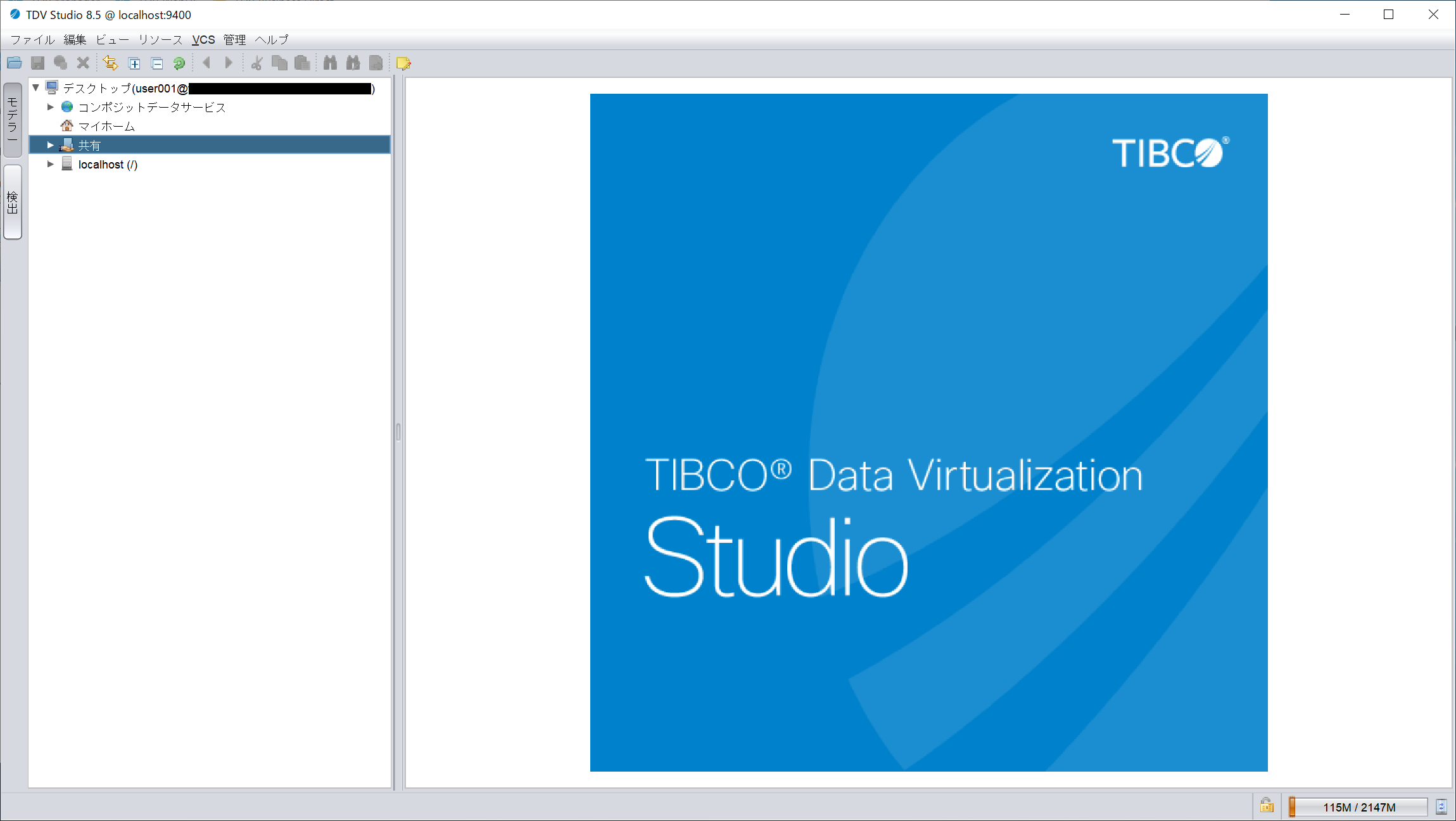Click the TIBCO Data Virtualization Studio splash image
This screenshot has height=821, width=1456.
coord(928,433)
